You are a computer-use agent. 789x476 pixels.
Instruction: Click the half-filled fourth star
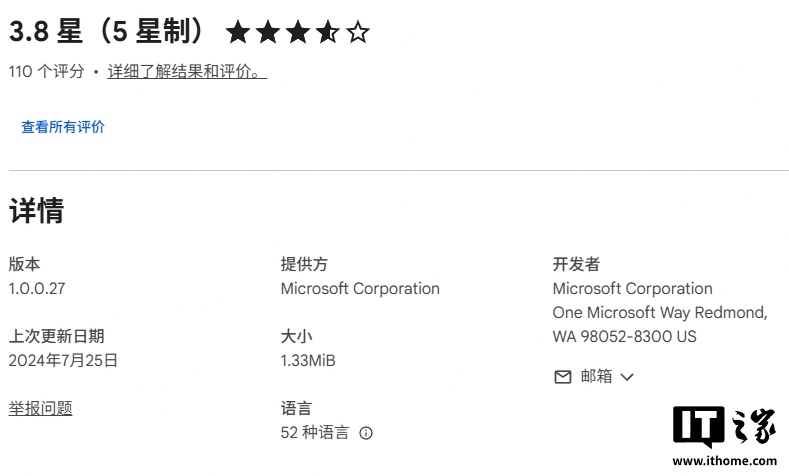(x=328, y=32)
